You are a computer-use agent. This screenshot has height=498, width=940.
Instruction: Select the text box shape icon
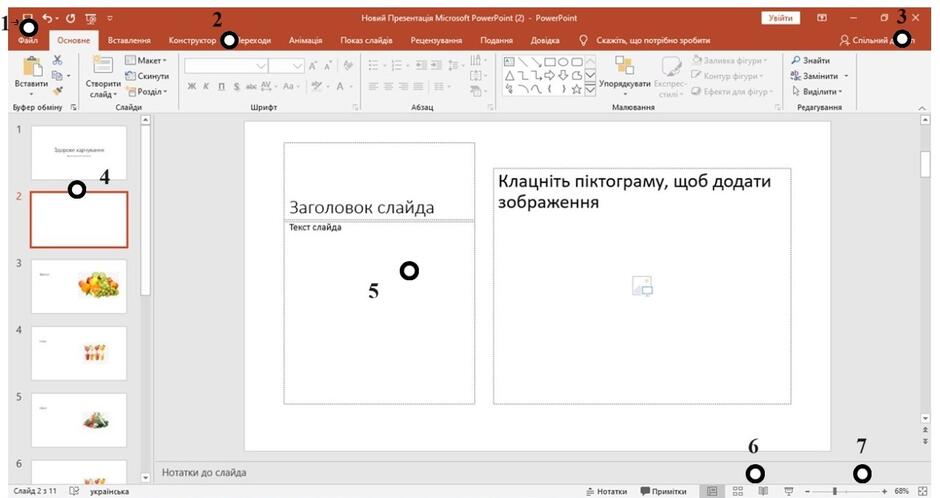pos(509,62)
